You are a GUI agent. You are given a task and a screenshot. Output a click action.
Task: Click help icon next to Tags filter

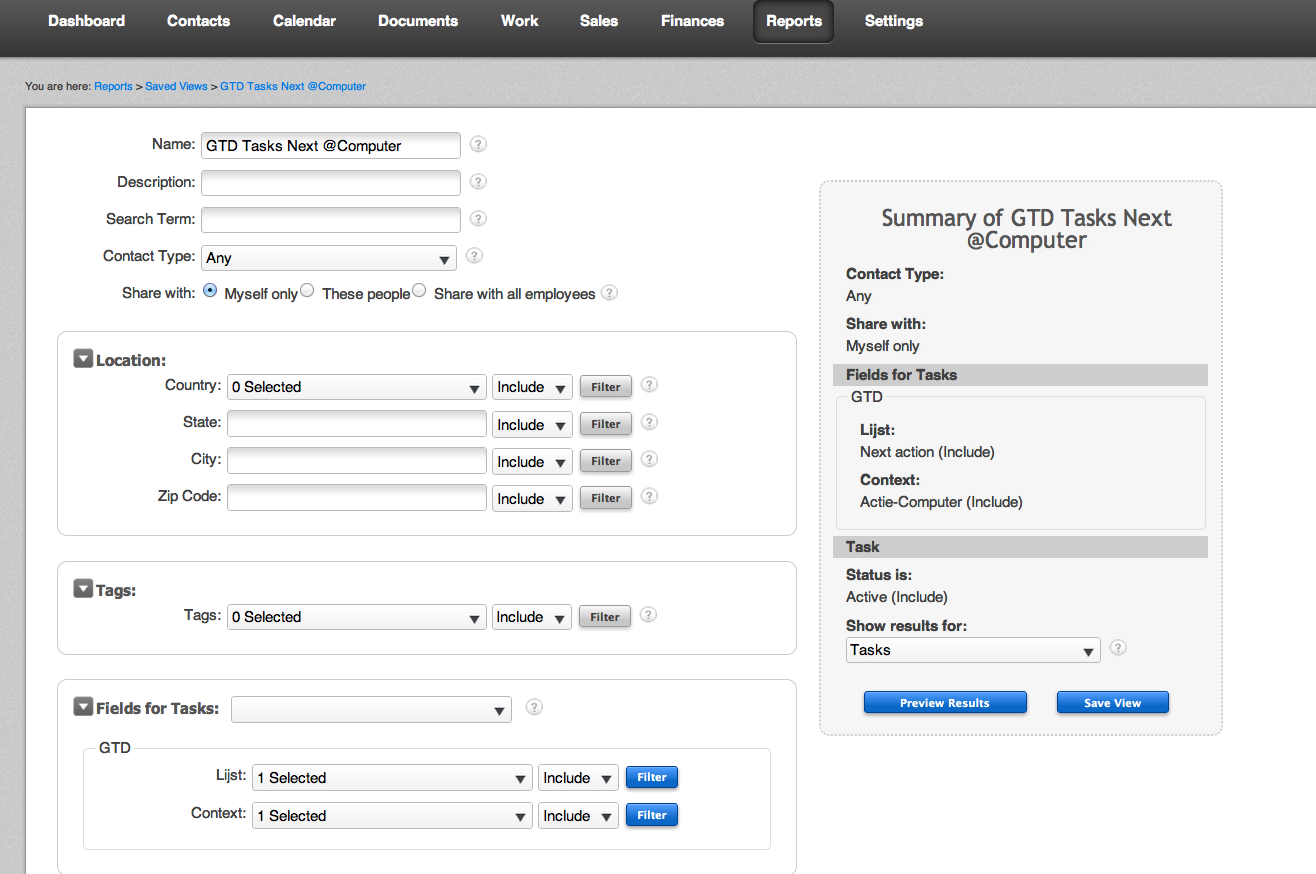coord(648,615)
